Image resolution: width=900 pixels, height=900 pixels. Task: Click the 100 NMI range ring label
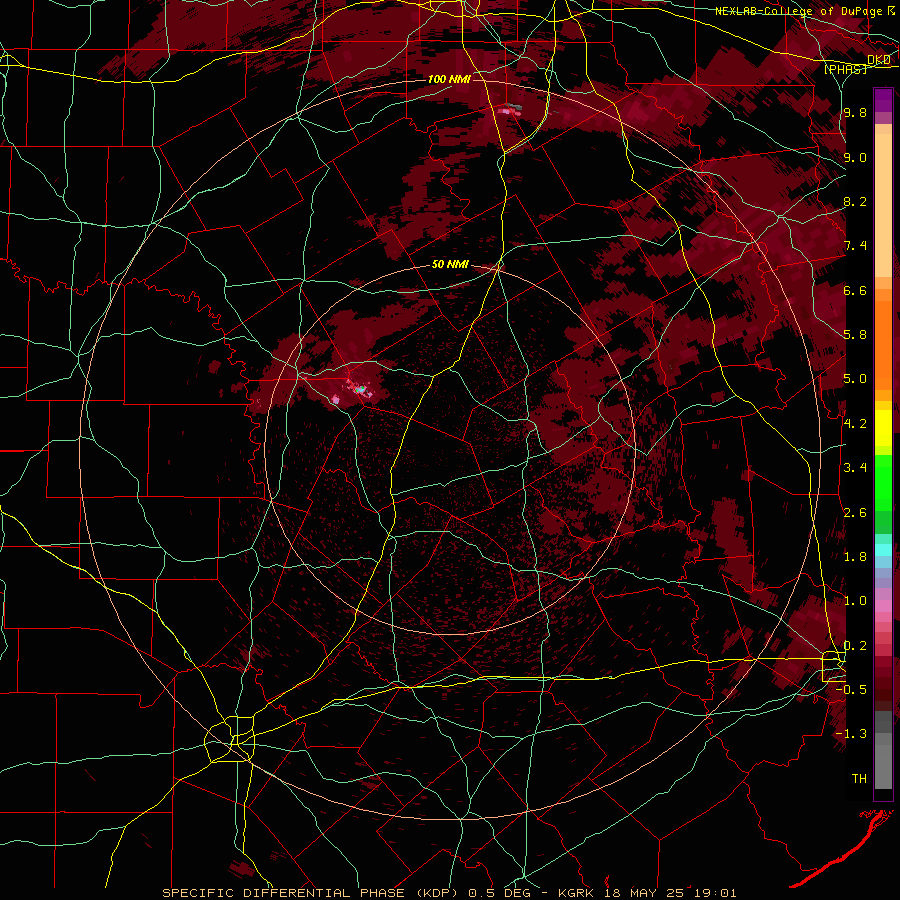coord(449,79)
